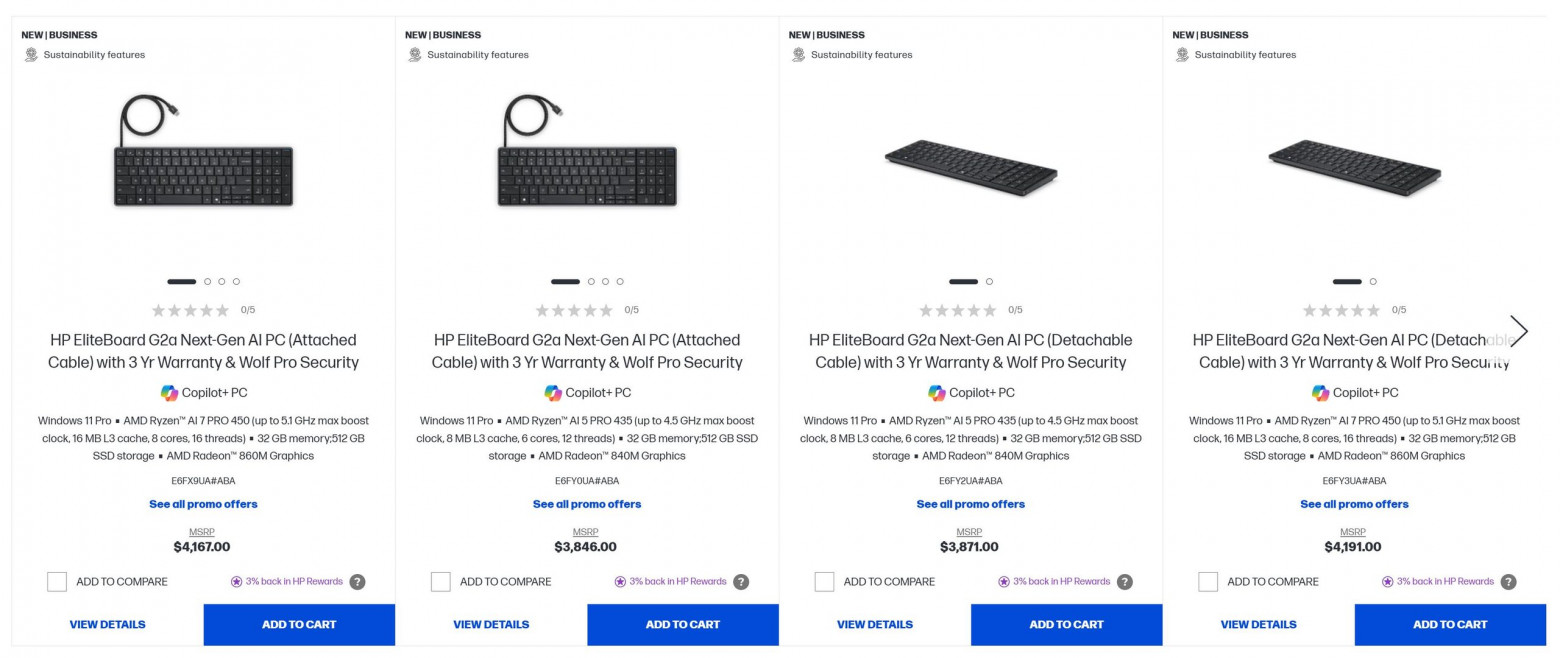Show second image dot of first product
Image resolution: width=1560 pixels, height=658 pixels.
[x=207, y=282]
